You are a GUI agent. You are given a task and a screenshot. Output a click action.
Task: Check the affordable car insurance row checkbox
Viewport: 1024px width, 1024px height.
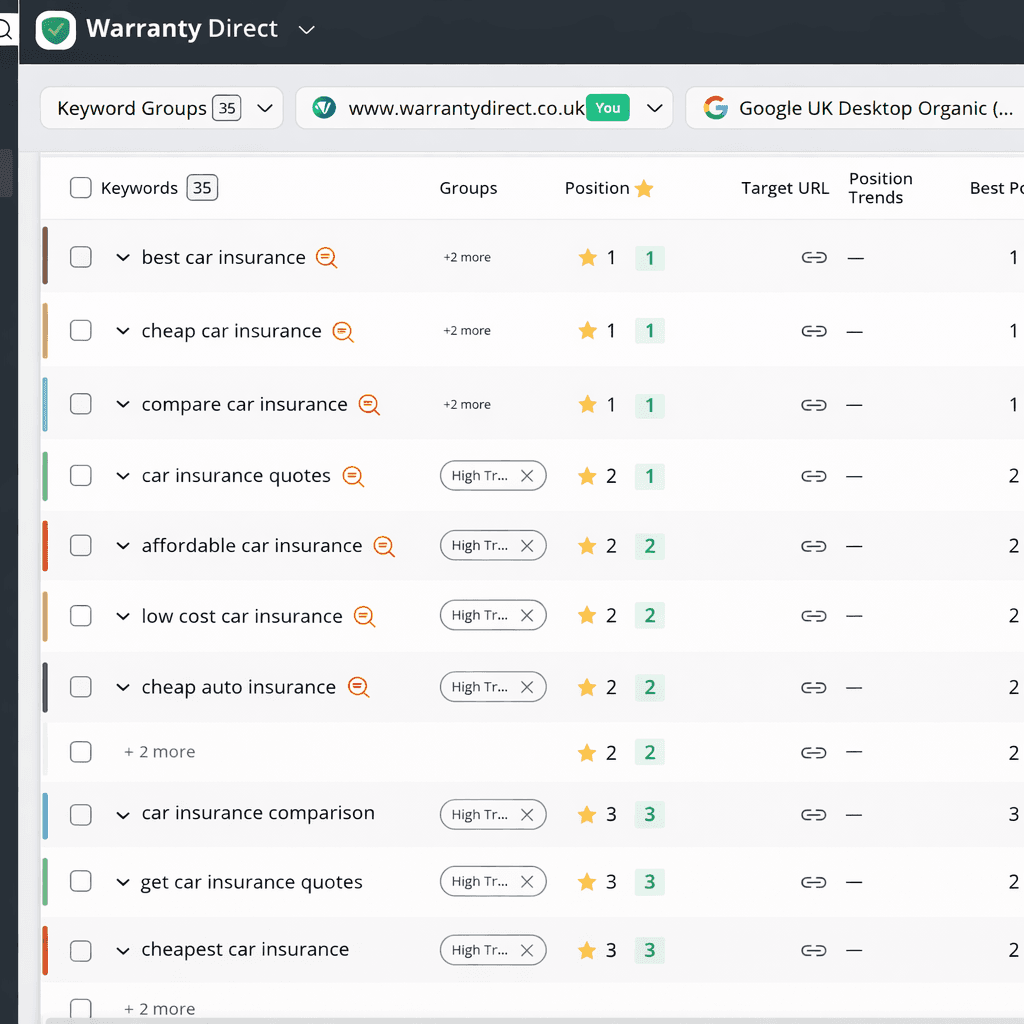click(x=81, y=545)
